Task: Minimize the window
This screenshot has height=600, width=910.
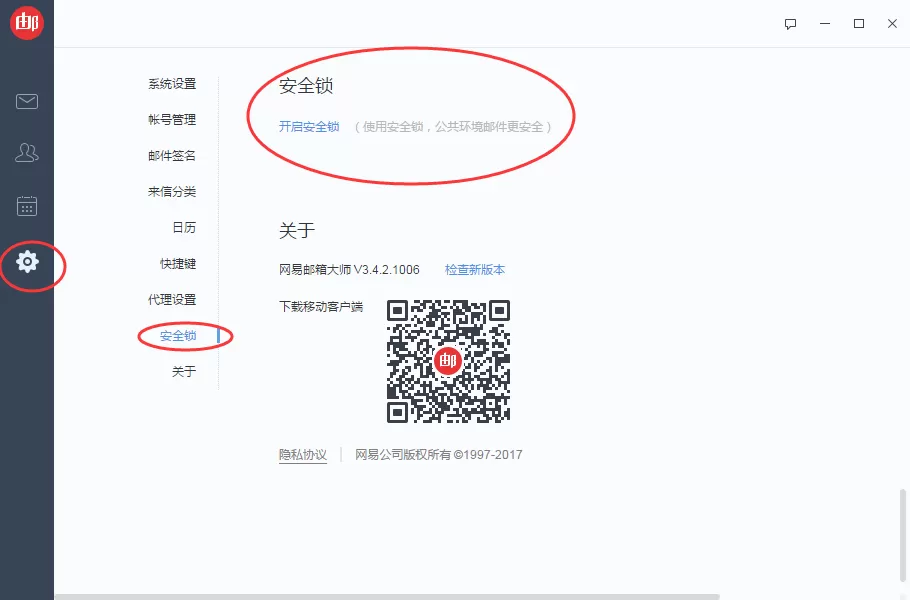Action: [825, 24]
